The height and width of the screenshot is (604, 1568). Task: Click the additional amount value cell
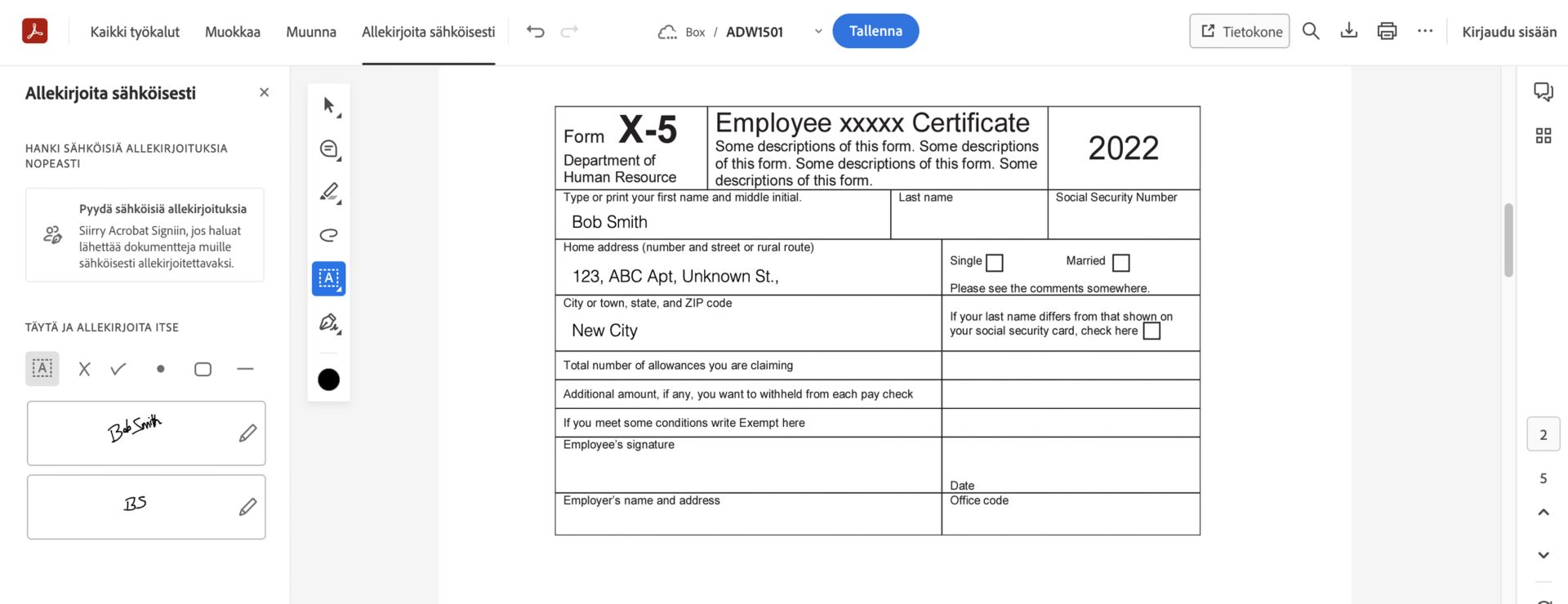tap(1071, 394)
